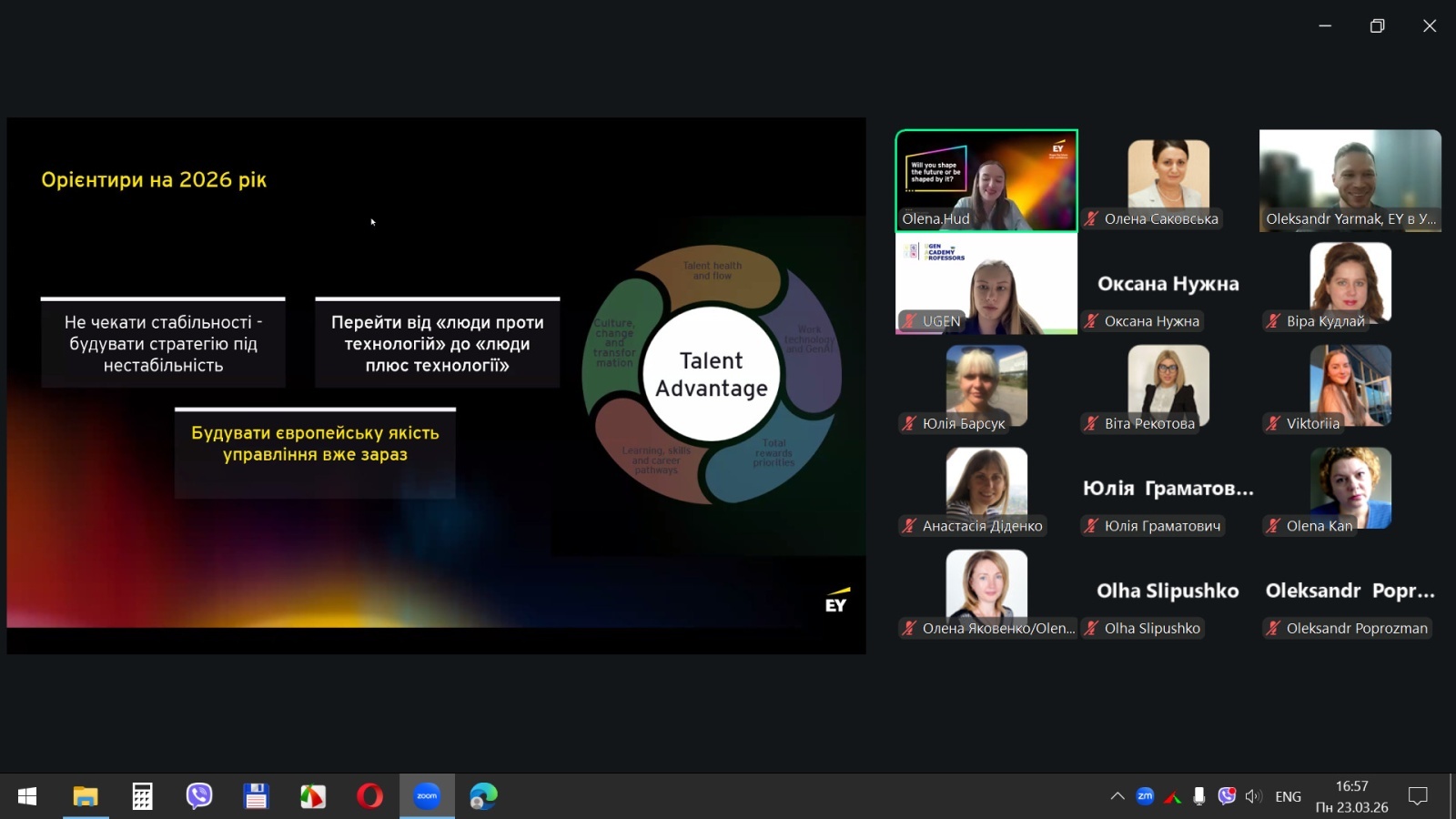This screenshot has width=1456, height=819.
Task: Click the muted mic icon beside Olha Slipushko
Action: coord(1092,628)
